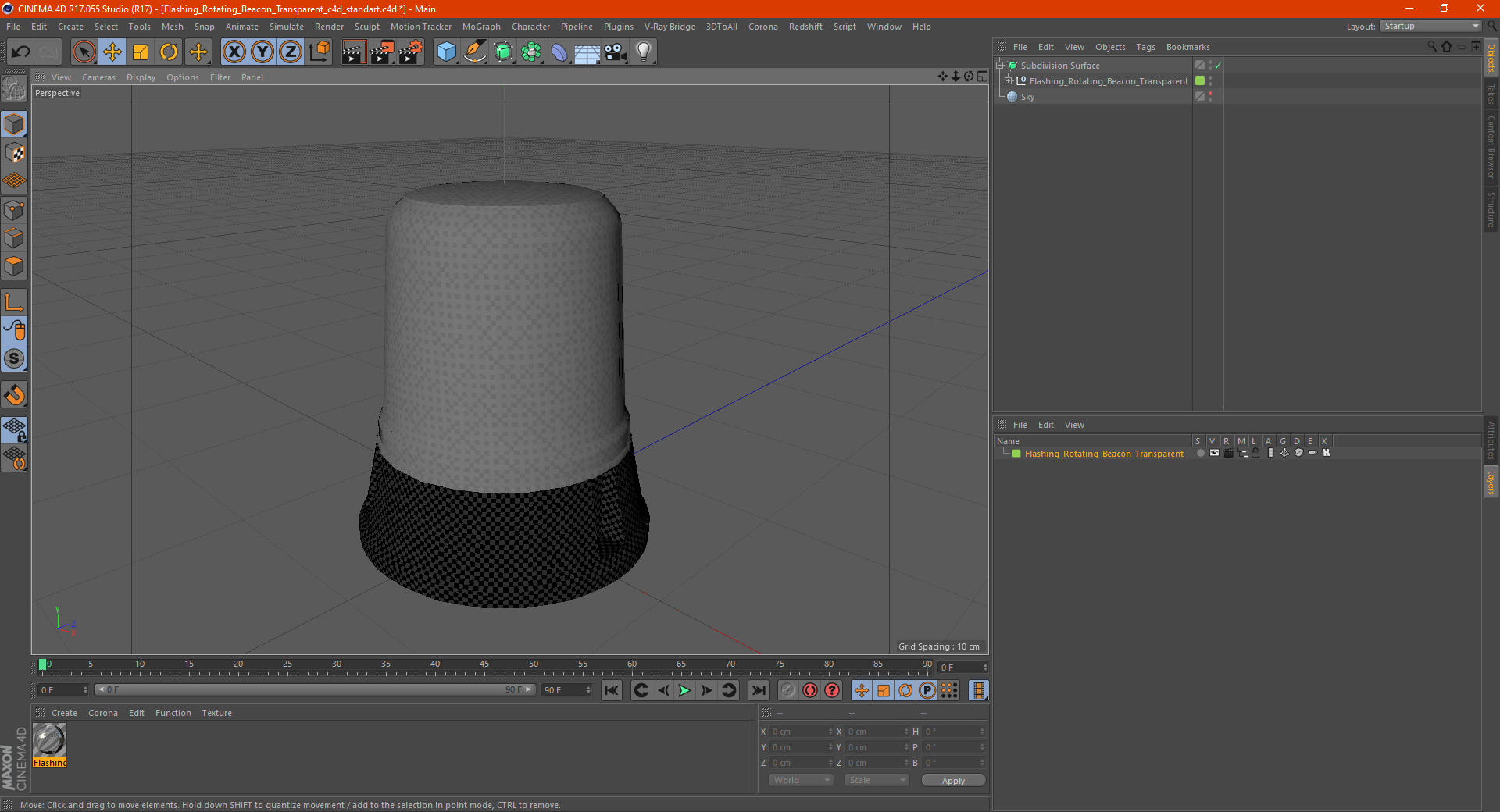
Task: Open material manager Texture menu
Action: pos(216,713)
